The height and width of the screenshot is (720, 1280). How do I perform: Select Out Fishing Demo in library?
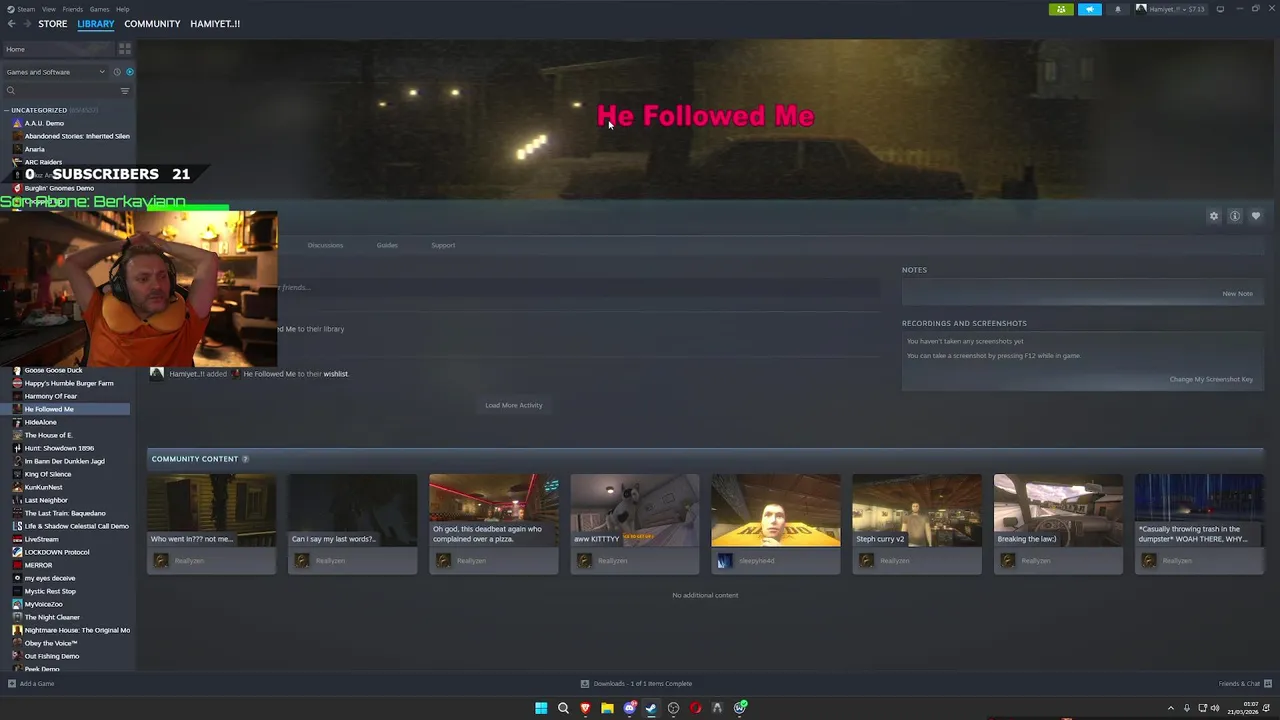point(52,656)
